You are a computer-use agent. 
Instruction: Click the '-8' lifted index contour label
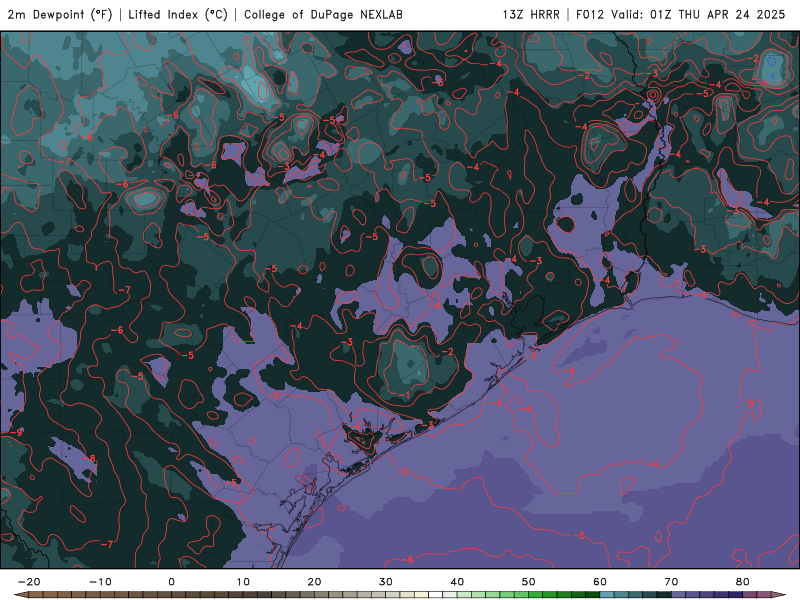coord(90,459)
